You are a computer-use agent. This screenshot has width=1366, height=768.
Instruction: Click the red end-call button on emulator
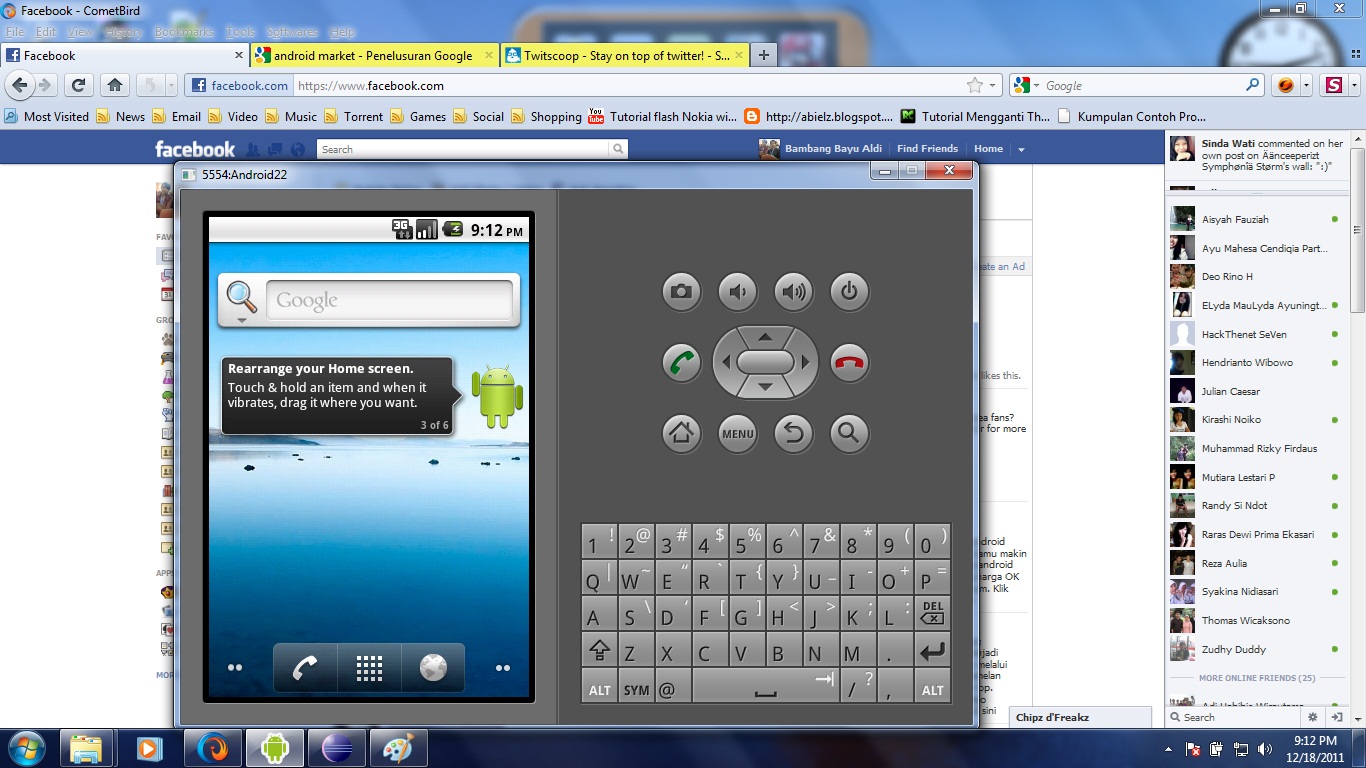point(849,362)
